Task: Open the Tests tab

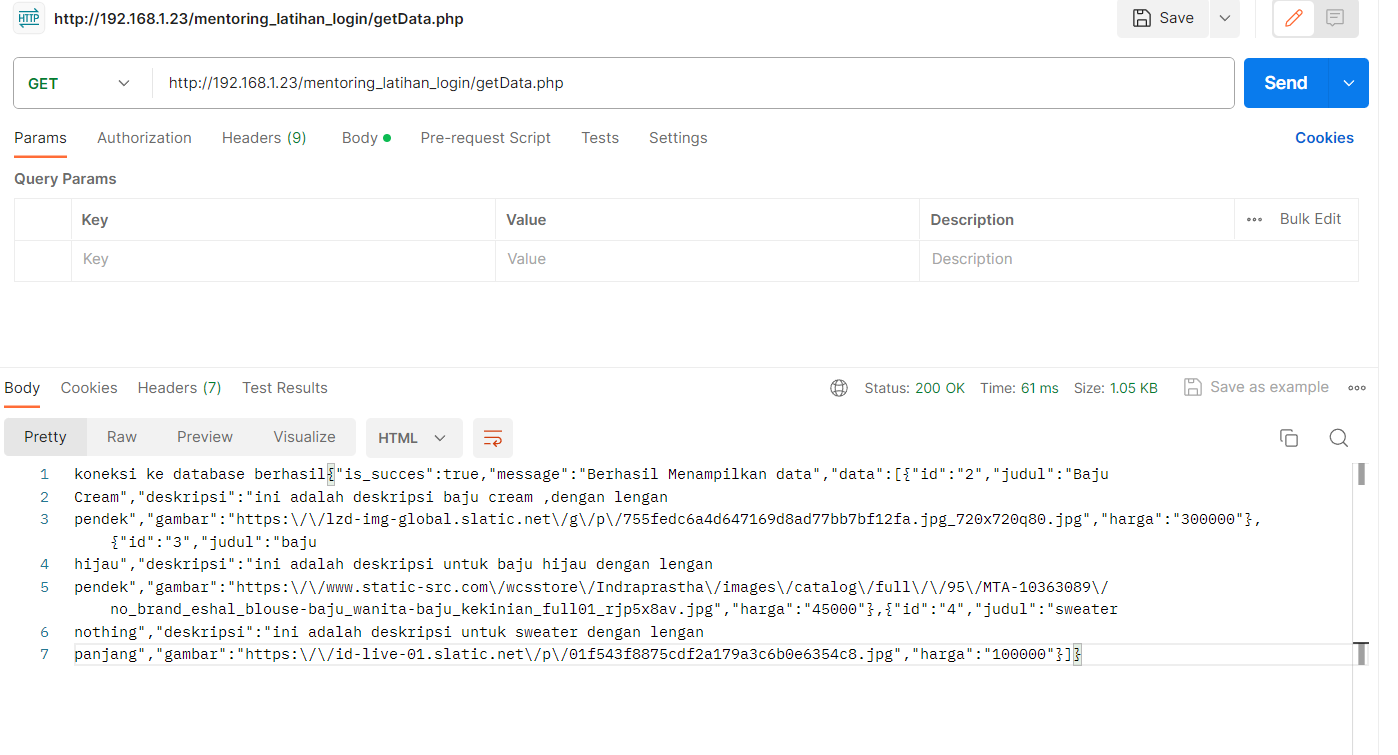Action: point(599,138)
